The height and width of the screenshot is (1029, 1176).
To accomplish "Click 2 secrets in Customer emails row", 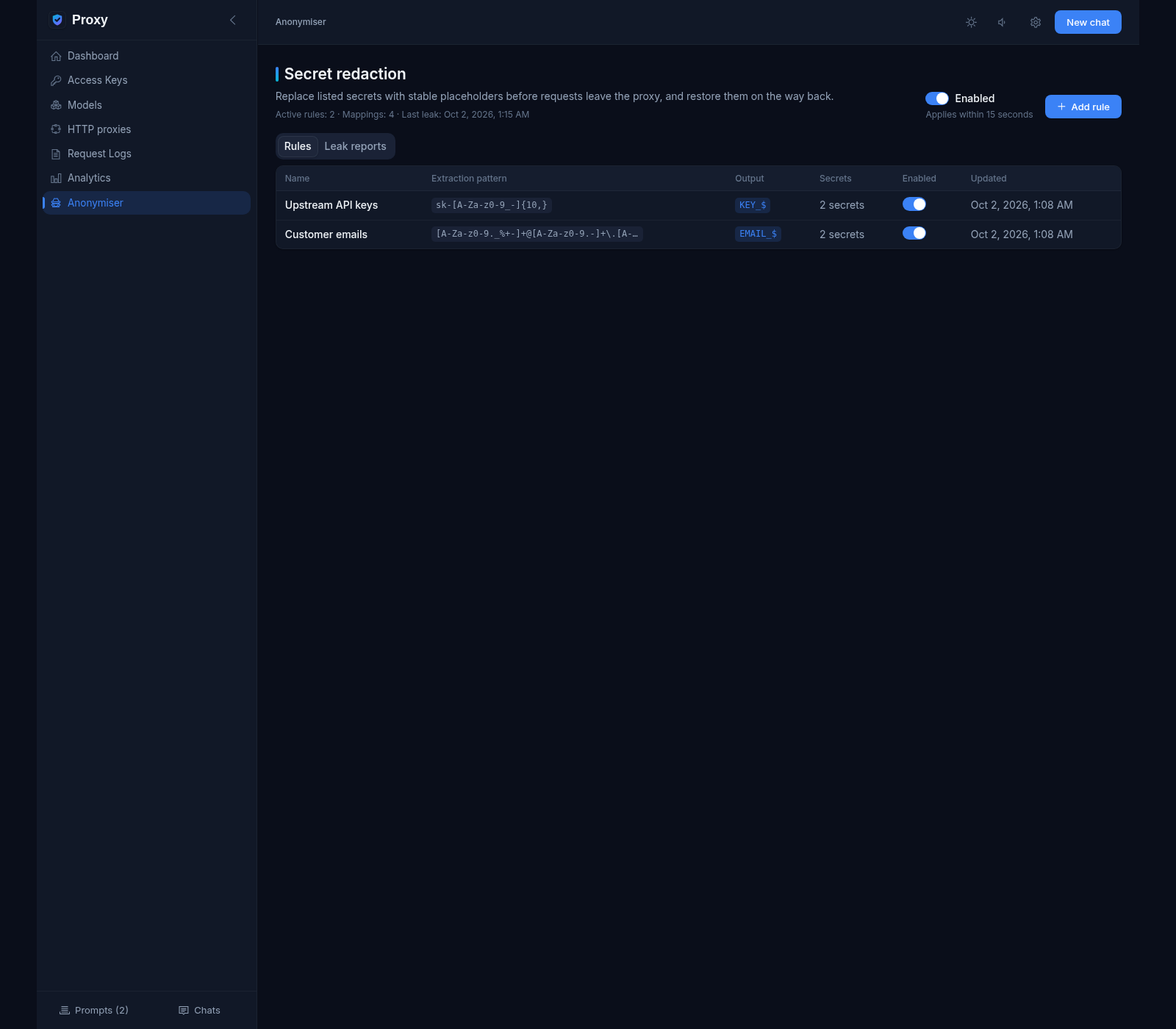I will 842,234.
